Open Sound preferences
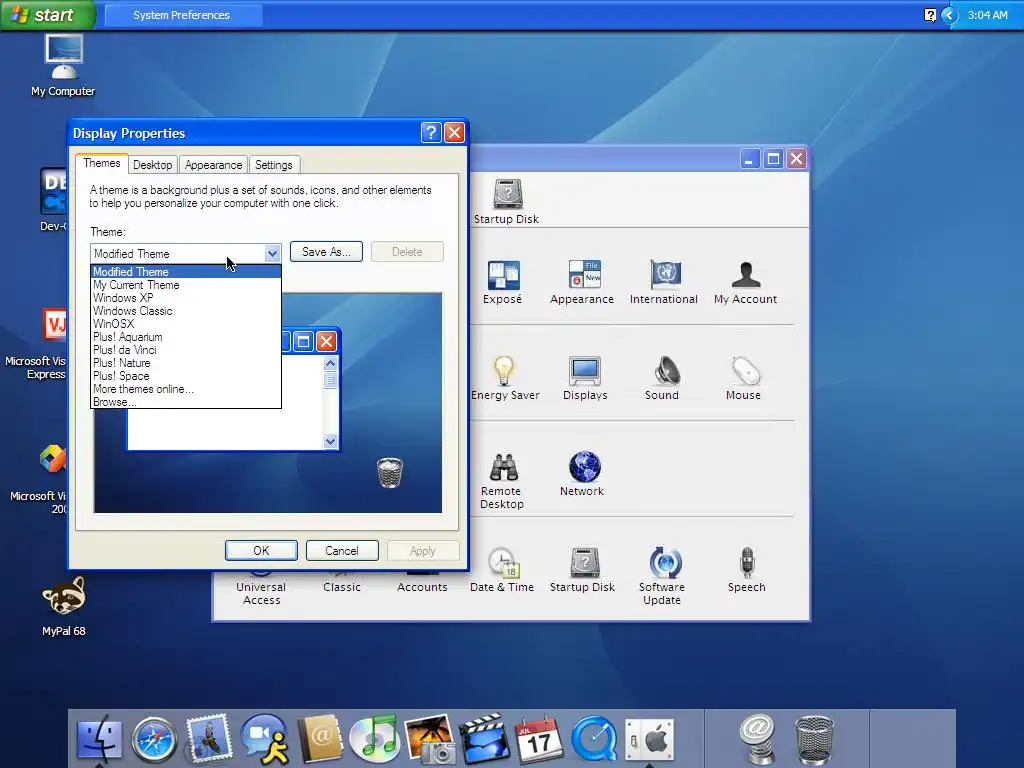Screen dimensions: 1024x768 point(662,378)
